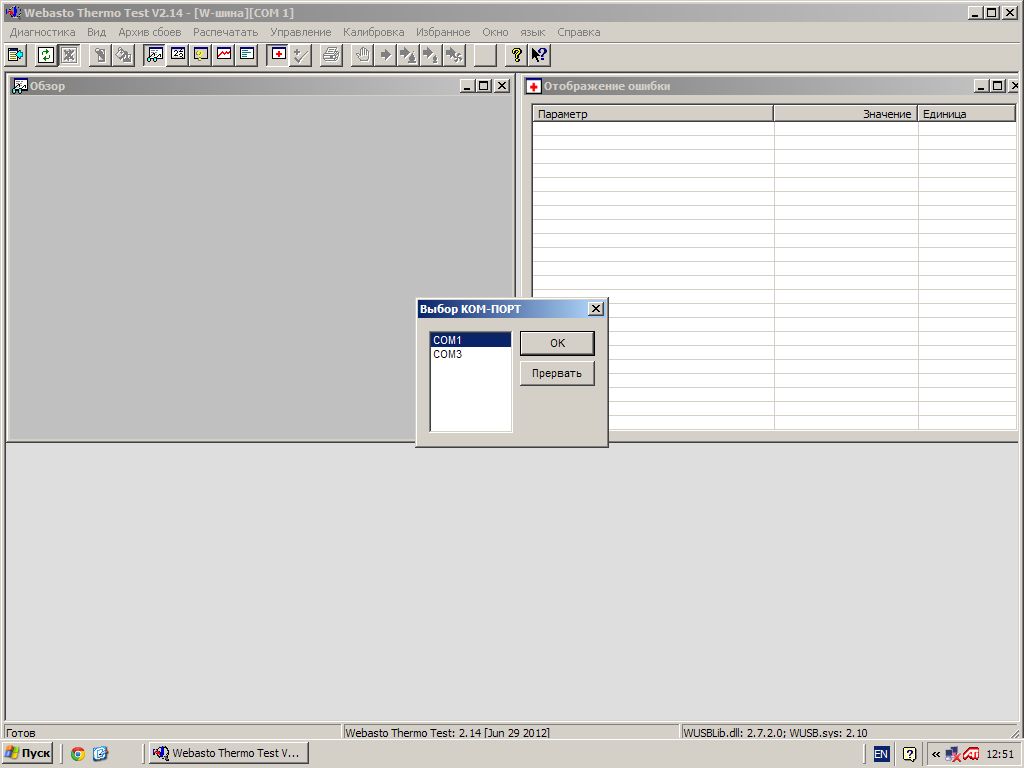Screen dimensions: 1024x768
Task: Click the blue quick launch icon beside Chrome
Action: [x=100, y=754]
